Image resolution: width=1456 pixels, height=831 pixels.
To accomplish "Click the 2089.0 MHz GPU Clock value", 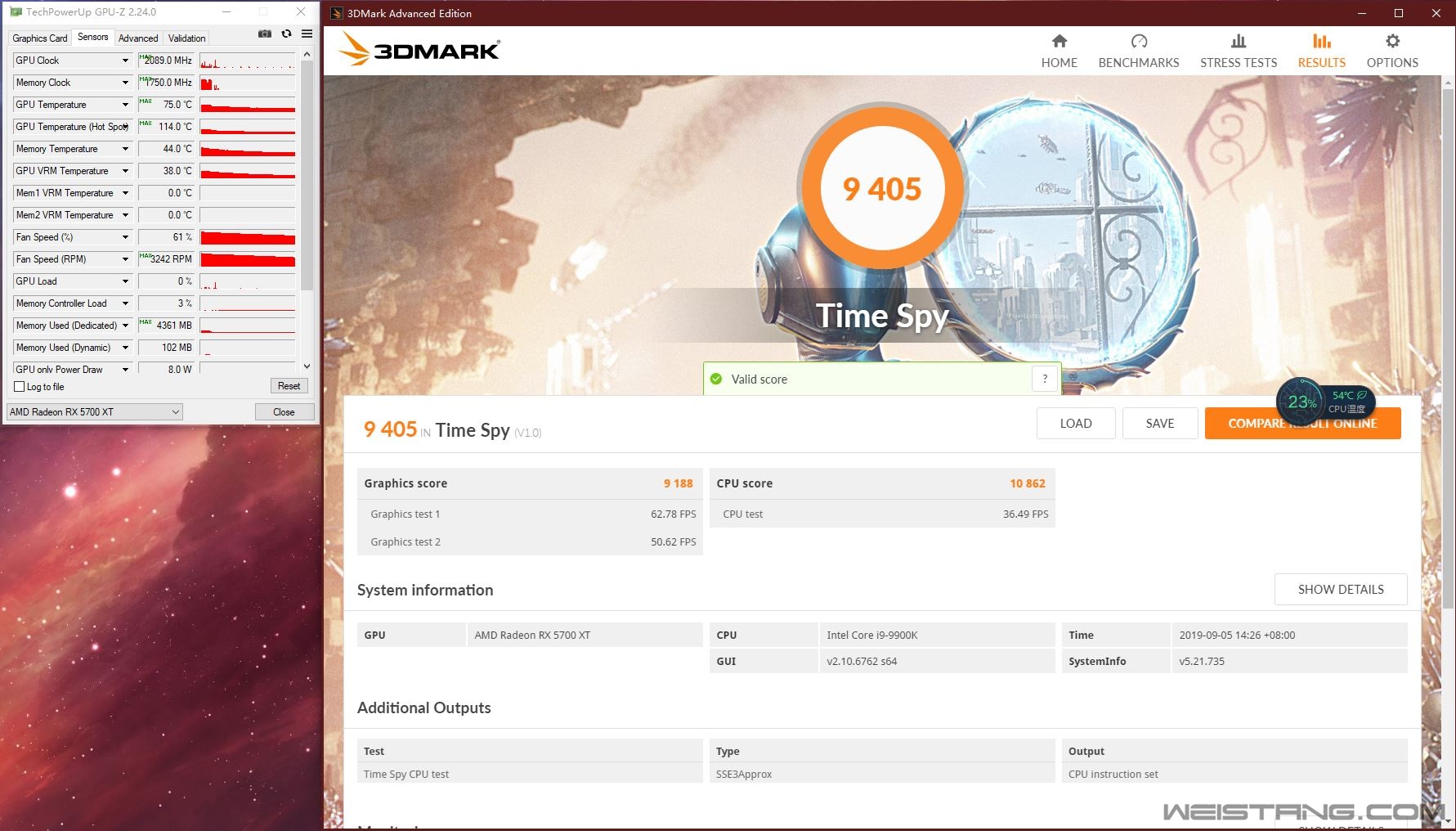I will pyautogui.click(x=166, y=61).
